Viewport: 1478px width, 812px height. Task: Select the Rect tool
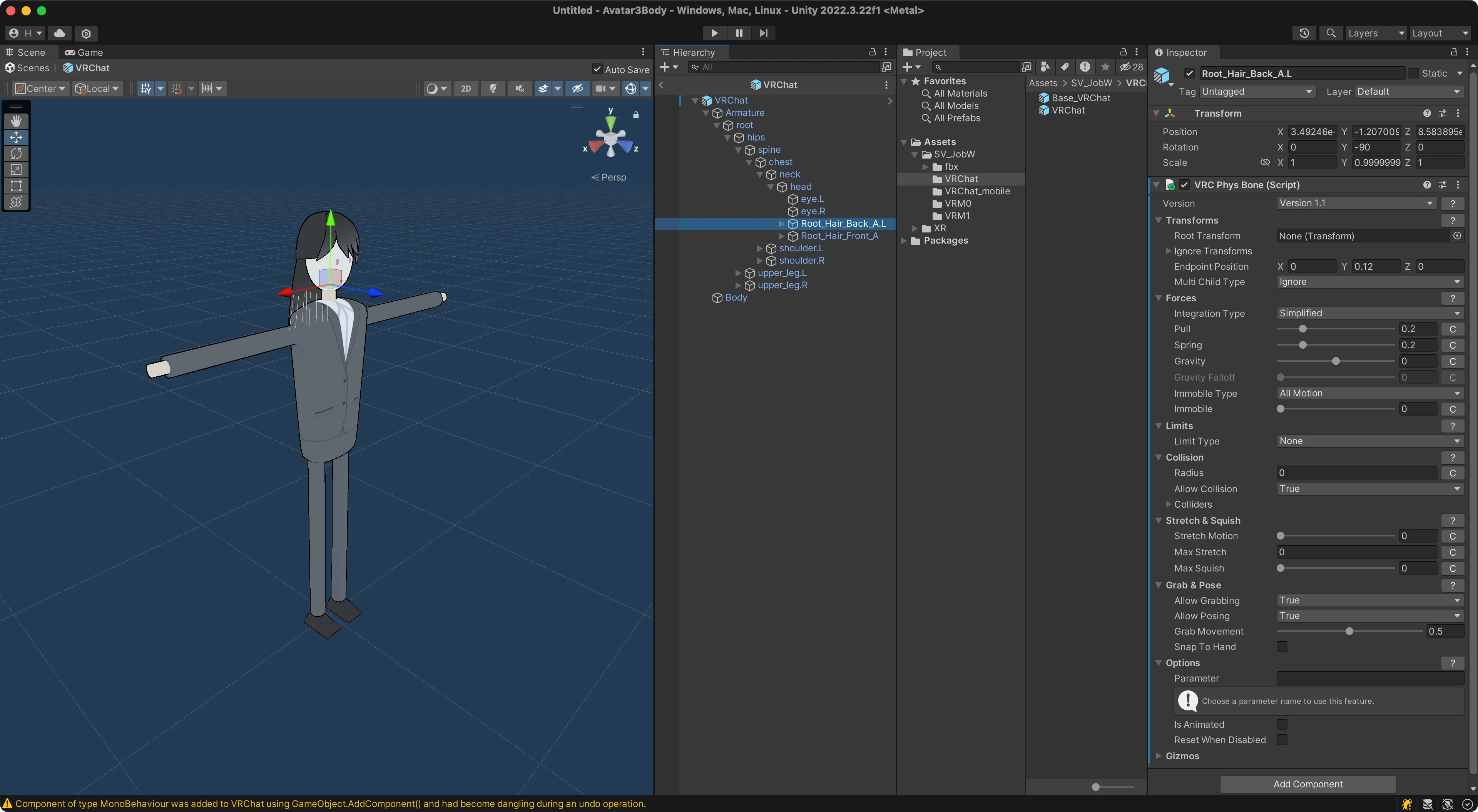pos(16,186)
